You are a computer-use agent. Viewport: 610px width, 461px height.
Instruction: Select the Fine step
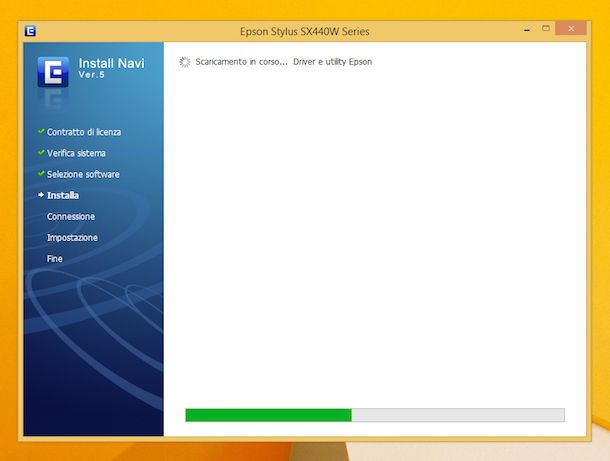(x=54, y=259)
